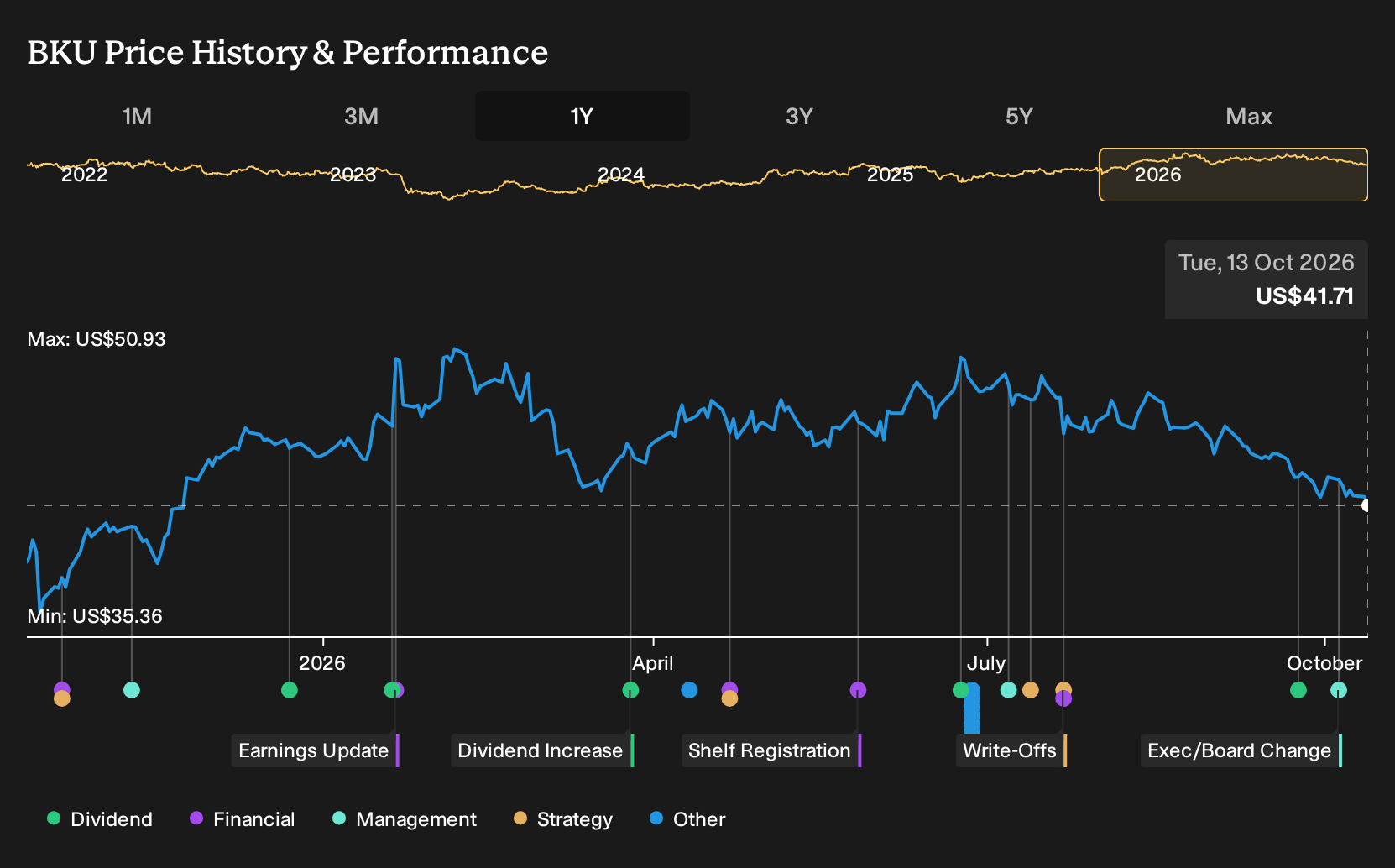Click the 2023 area of overview chart
Viewport: 1395px width, 868px height.
(x=353, y=175)
